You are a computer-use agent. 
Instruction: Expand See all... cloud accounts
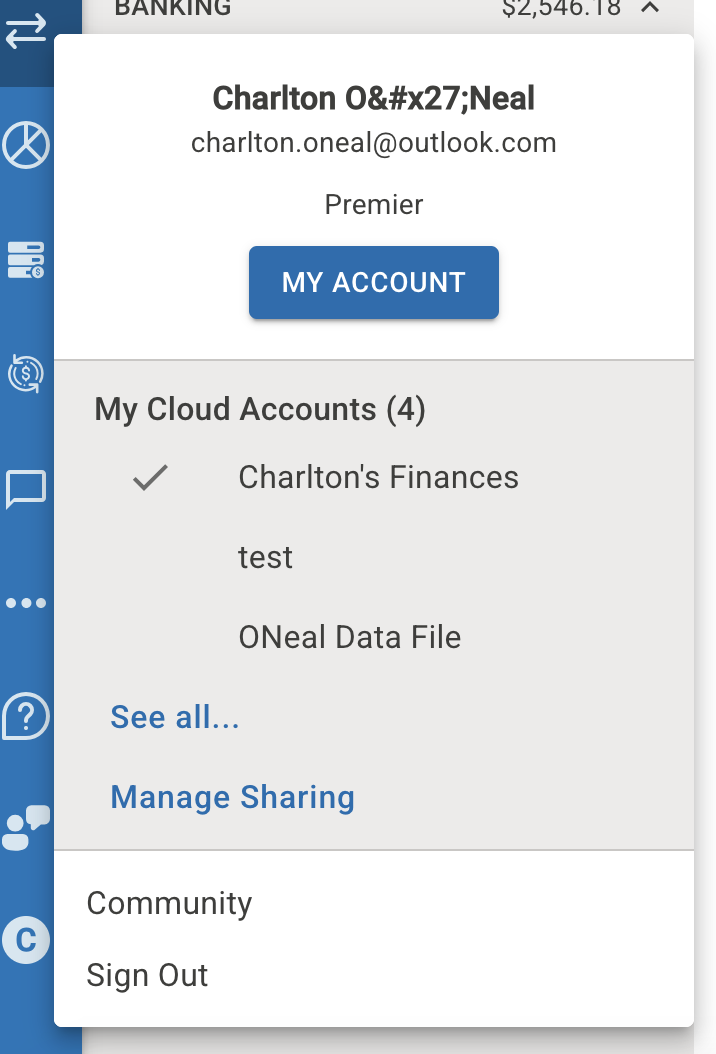(175, 717)
